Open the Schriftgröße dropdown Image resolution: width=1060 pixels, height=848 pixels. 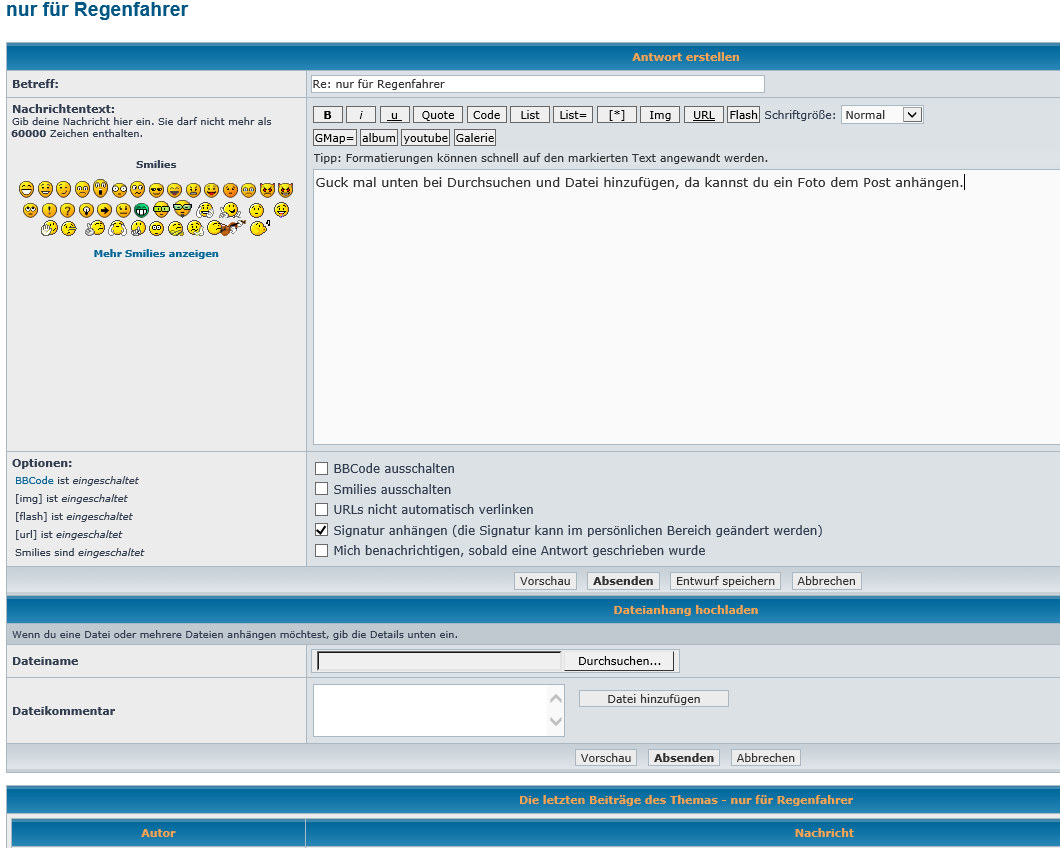tap(881, 115)
